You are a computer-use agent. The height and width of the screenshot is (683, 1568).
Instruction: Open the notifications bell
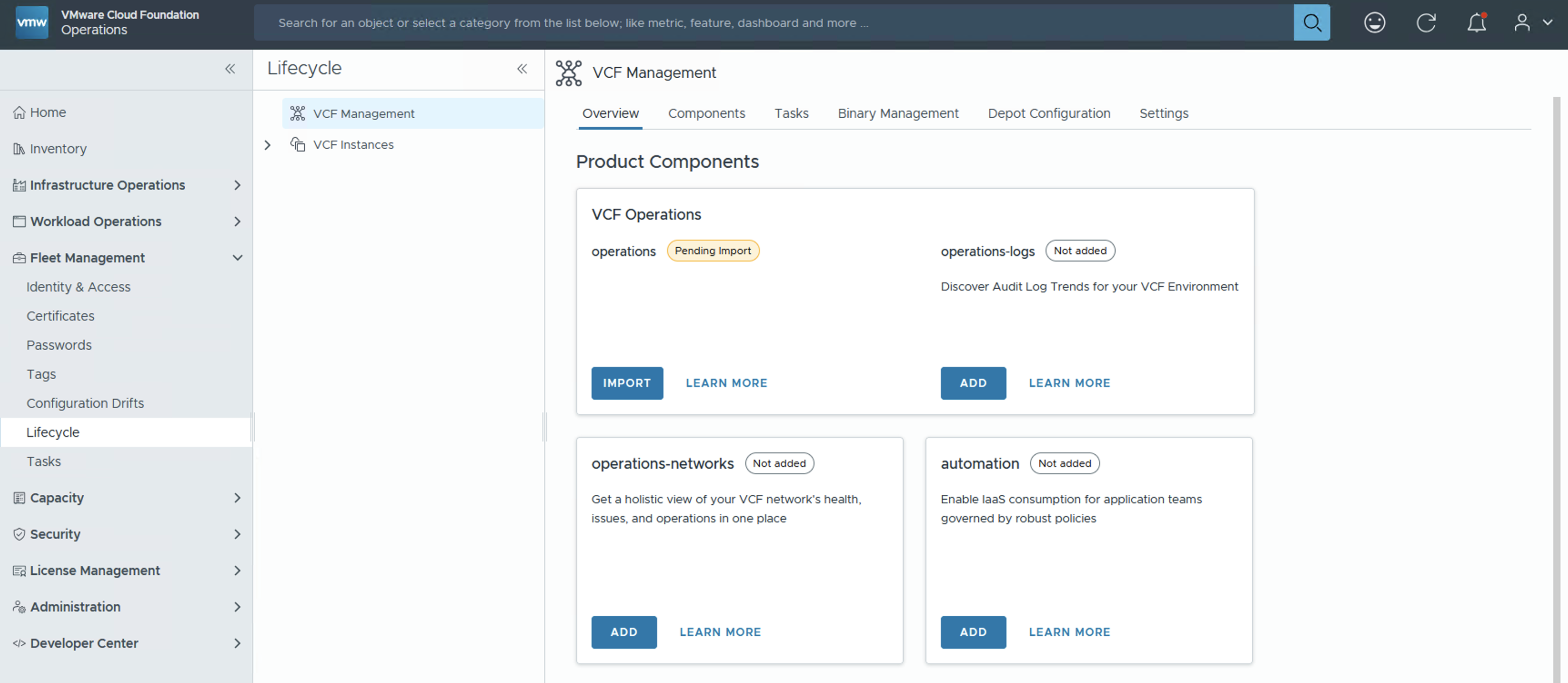[x=1476, y=22]
